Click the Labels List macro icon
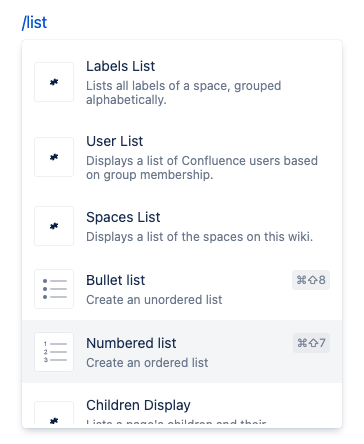Image resolution: width=364 pixels, height=444 pixels. [x=54, y=82]
